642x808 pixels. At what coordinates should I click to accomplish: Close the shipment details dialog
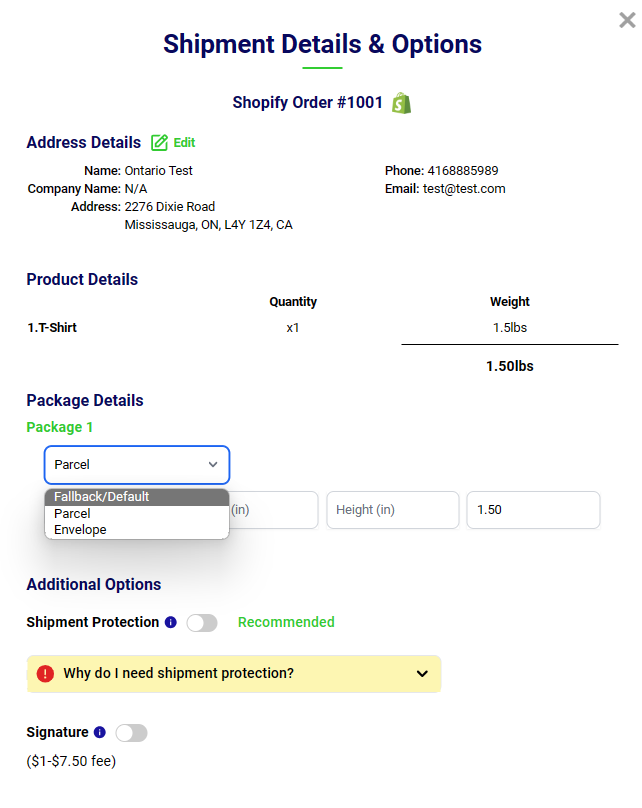(x=627, y=20)
